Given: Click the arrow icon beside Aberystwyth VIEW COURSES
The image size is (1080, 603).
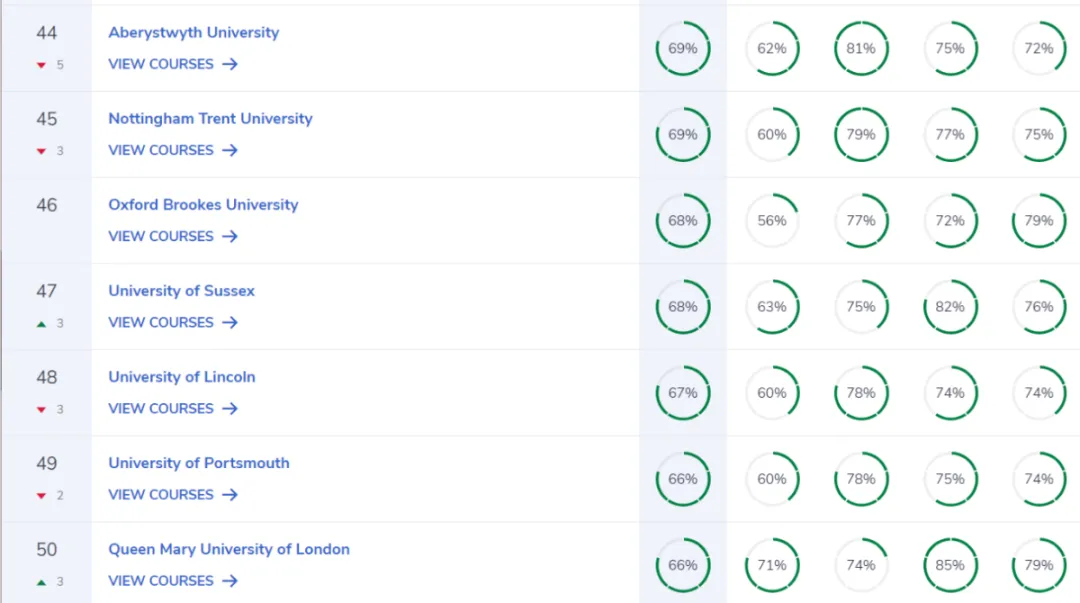Looking at the screenshot, I should click(x=230, y=64).
